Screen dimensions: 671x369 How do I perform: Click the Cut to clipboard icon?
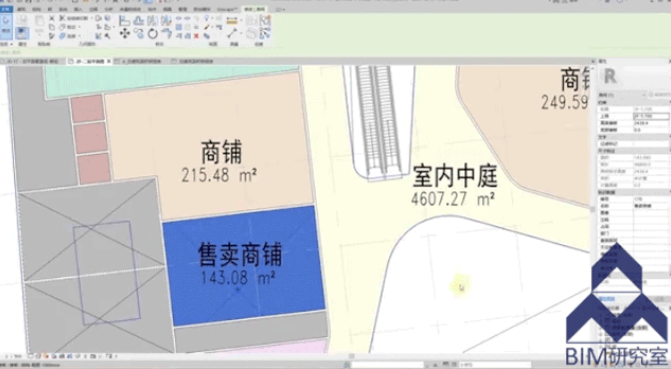pyautogui.click(x=52, y=18)
